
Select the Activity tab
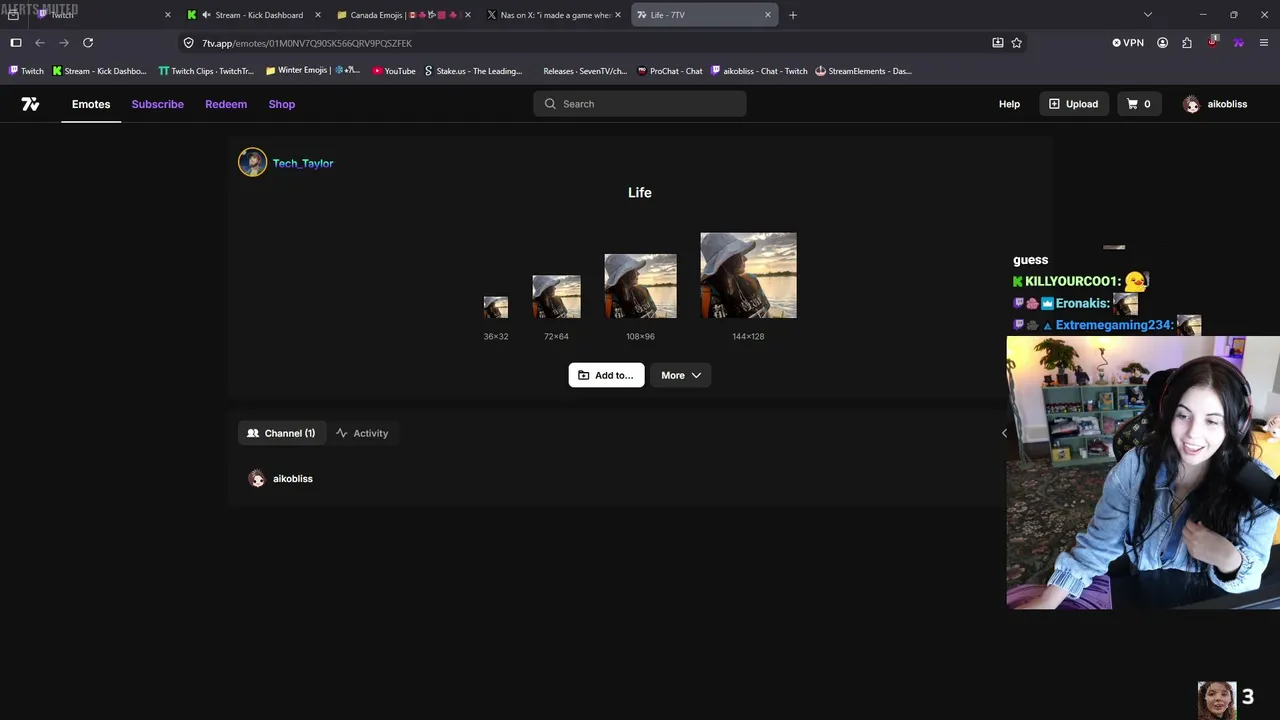point(362,433)
